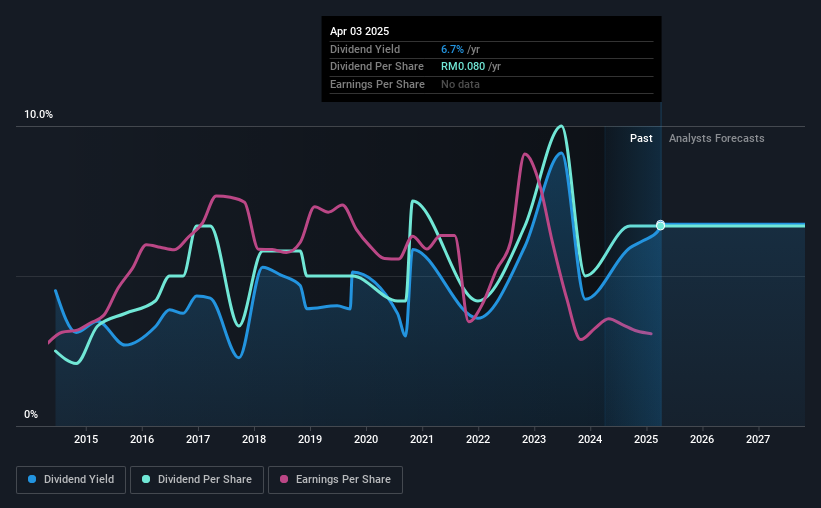821x508 pixels.
Task: Click the RM0.080 dividend per share value
Action: point(463,67)
